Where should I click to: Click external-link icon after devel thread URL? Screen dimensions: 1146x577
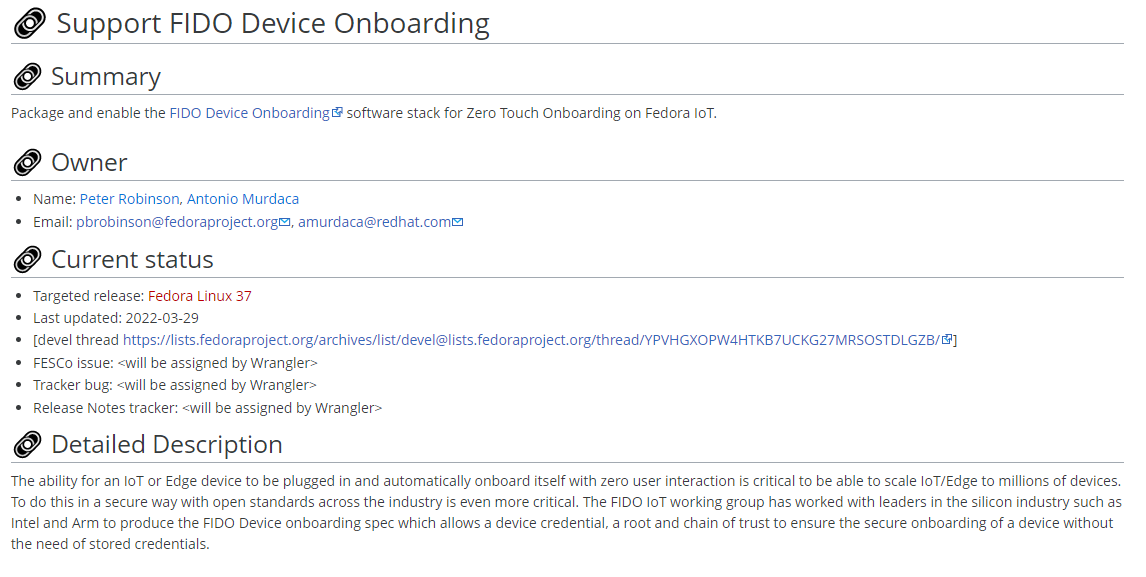click(947, 340)
